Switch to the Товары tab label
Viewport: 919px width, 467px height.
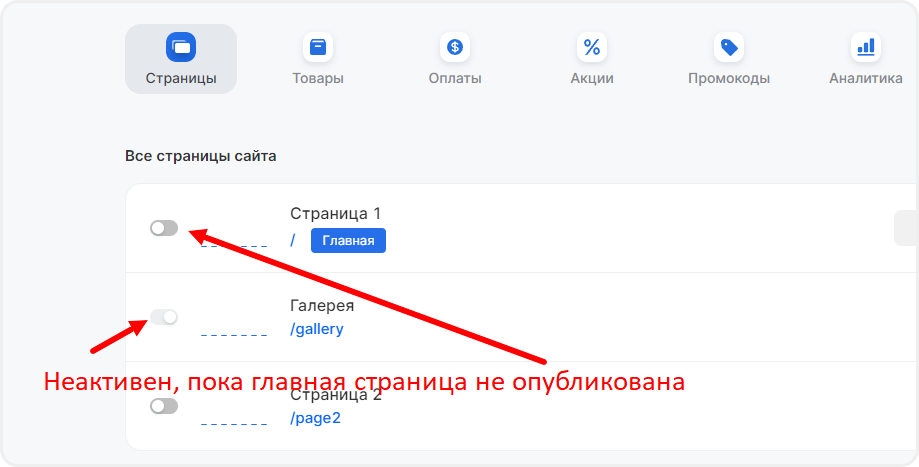tap(318, 79)
